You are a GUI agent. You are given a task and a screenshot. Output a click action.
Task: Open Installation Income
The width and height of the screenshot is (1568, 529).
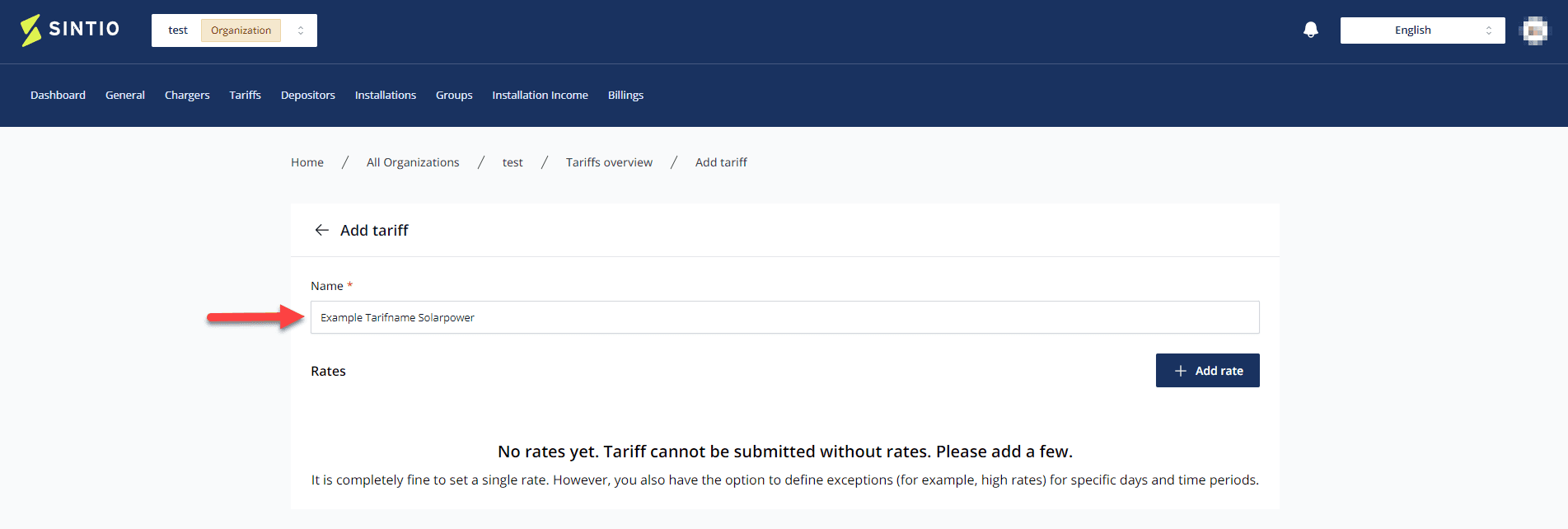(x=540, y=95)
